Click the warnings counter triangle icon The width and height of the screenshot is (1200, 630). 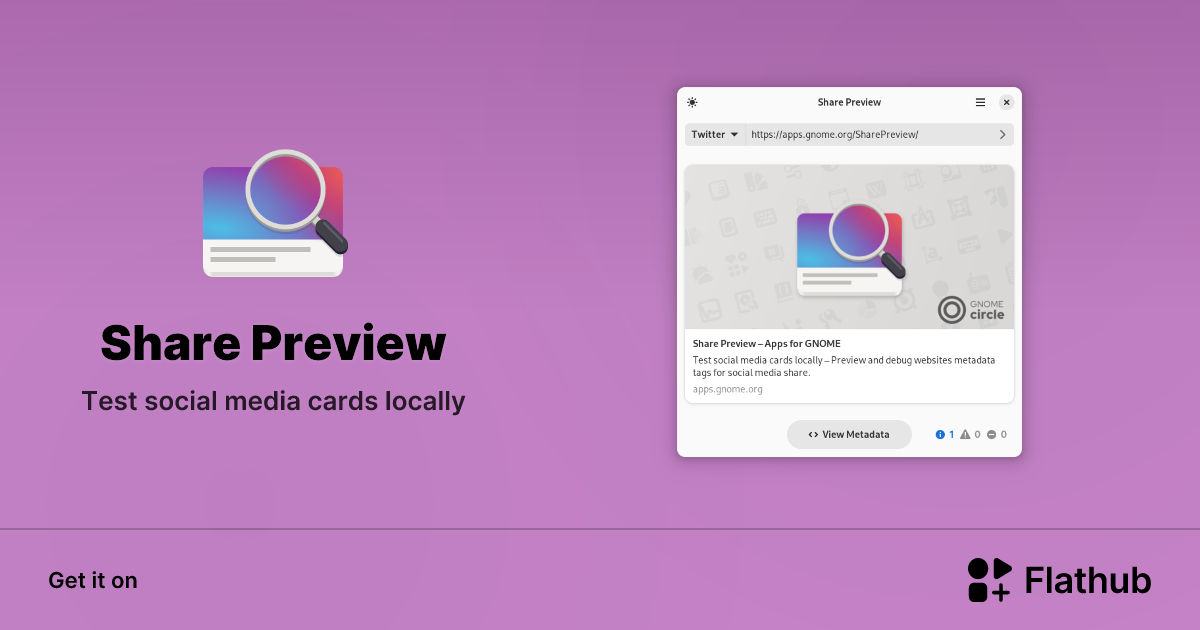966,434
